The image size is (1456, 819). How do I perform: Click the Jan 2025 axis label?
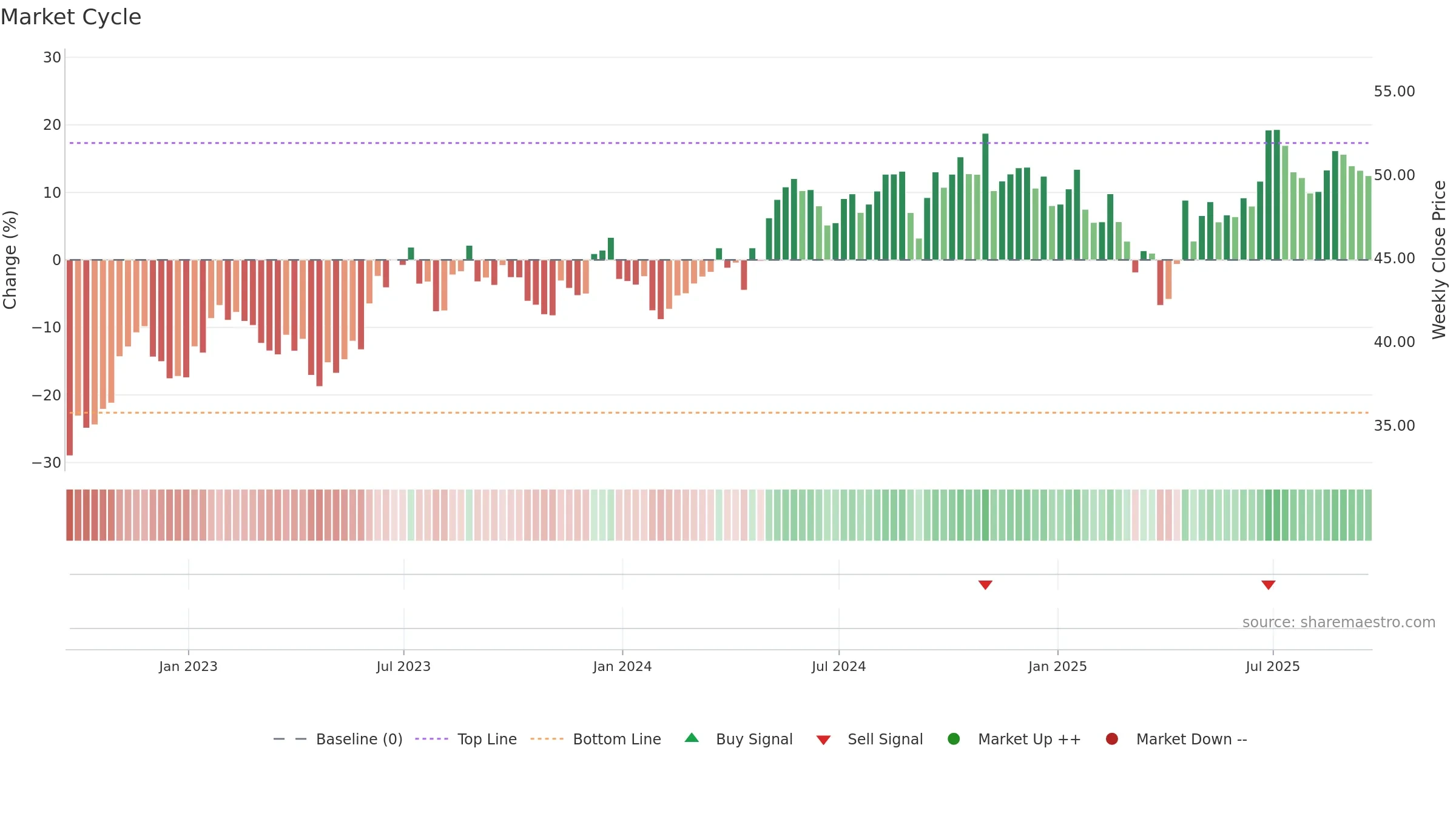[1057, 667]
